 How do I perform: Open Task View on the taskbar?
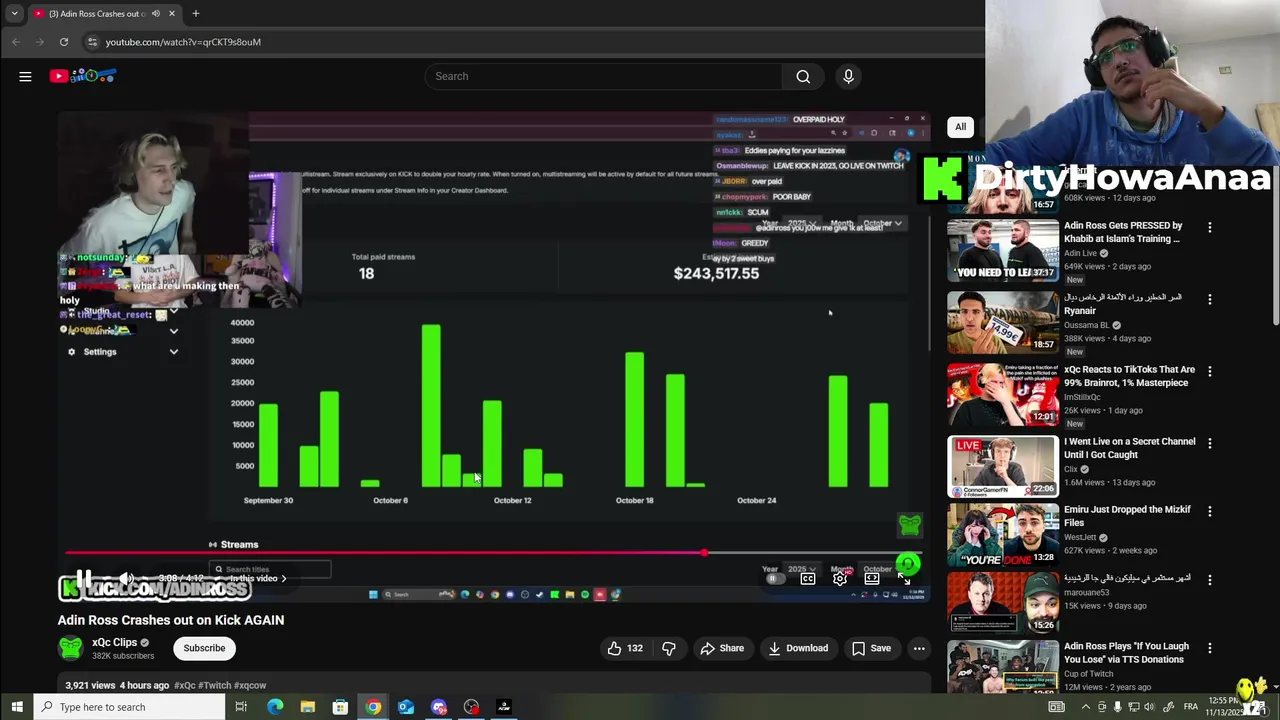point(241,707)
